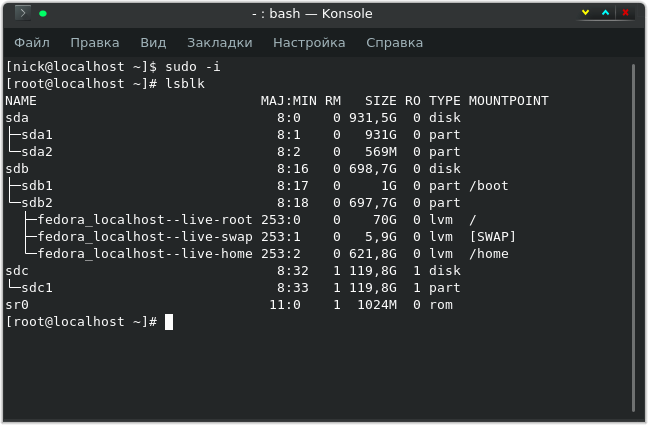The image size is (648, 425).
Task: Click the 'lsblk' command text
Action: pyautogui.click(x=185, y=84)
